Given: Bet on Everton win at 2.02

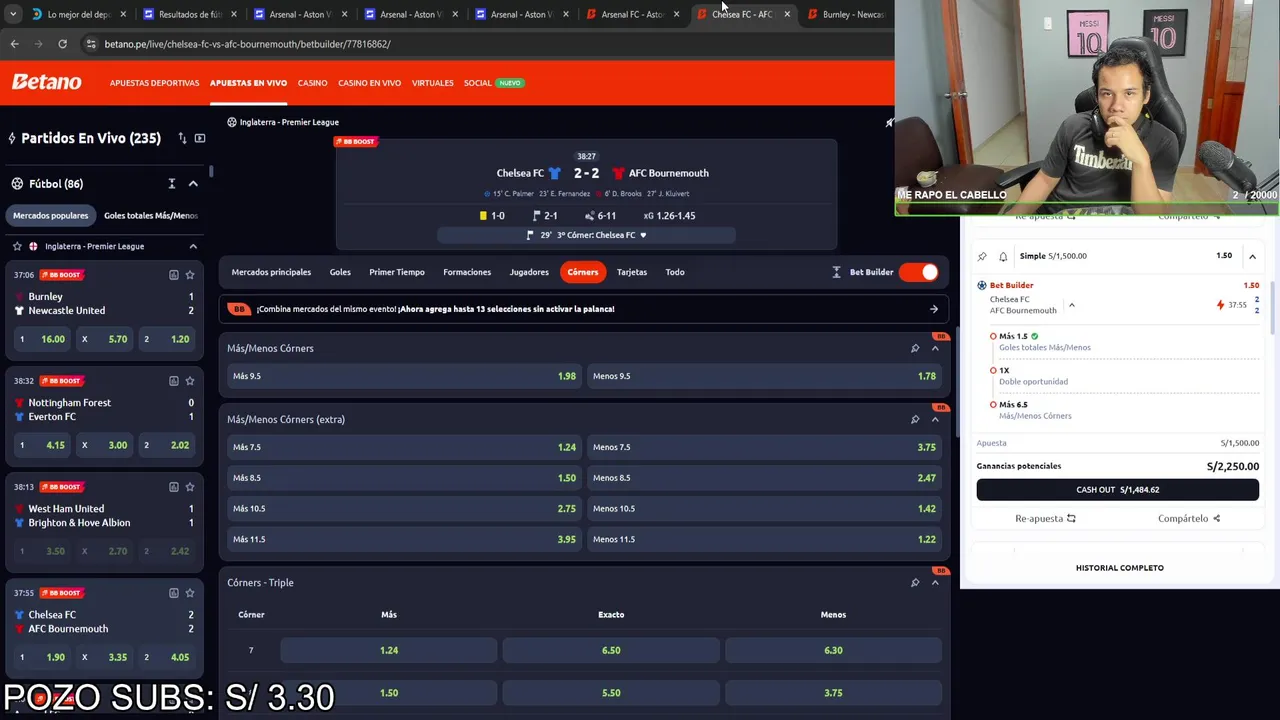Looking at the screenshot, I should 166,445.
